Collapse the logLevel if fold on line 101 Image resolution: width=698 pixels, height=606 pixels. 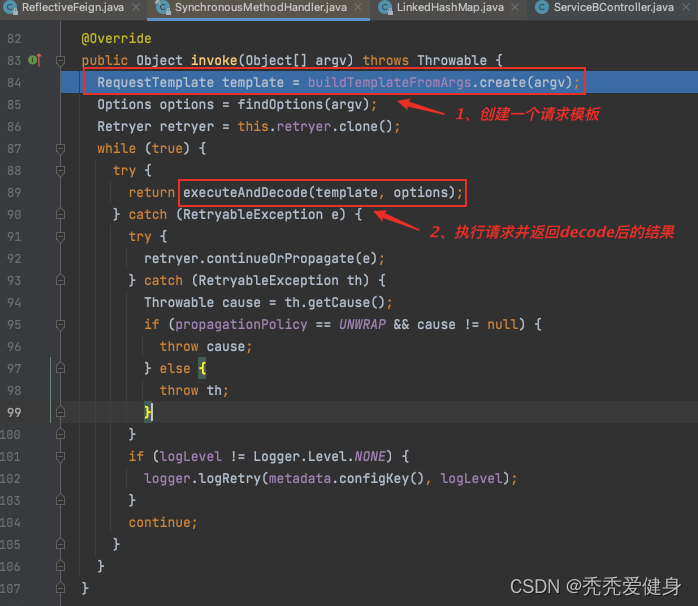tap(61, 457)
